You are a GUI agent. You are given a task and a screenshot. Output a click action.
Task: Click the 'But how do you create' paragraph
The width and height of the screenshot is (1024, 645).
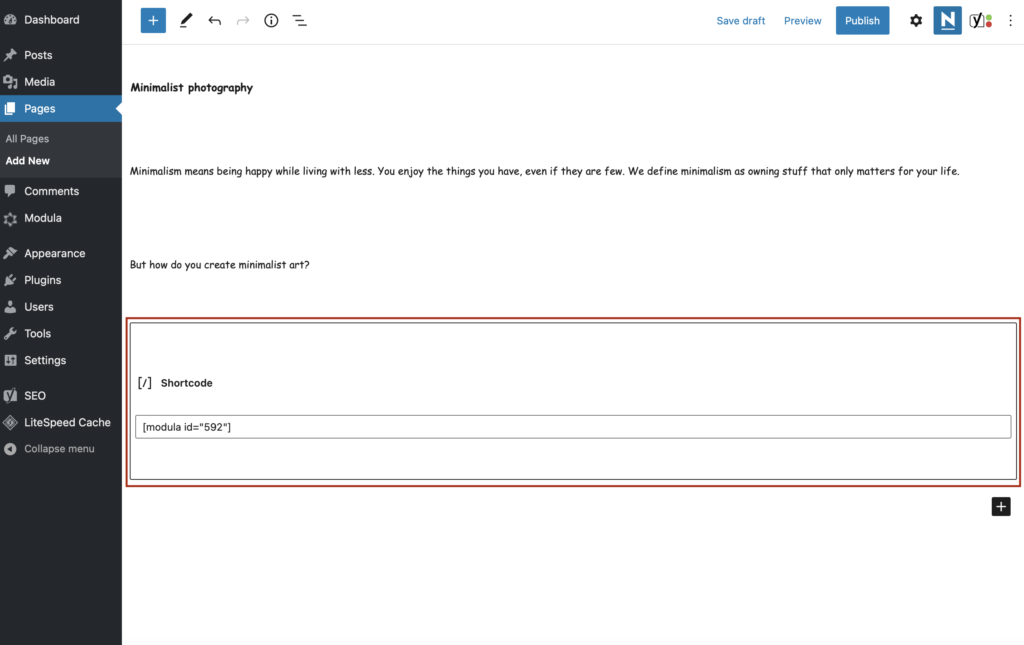point(219,264)
